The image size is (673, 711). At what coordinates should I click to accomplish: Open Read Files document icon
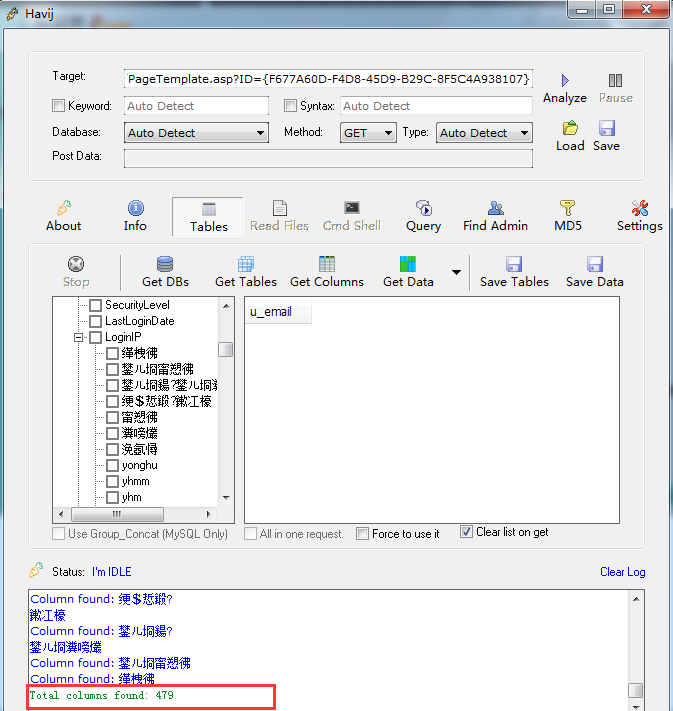[279, 208]
